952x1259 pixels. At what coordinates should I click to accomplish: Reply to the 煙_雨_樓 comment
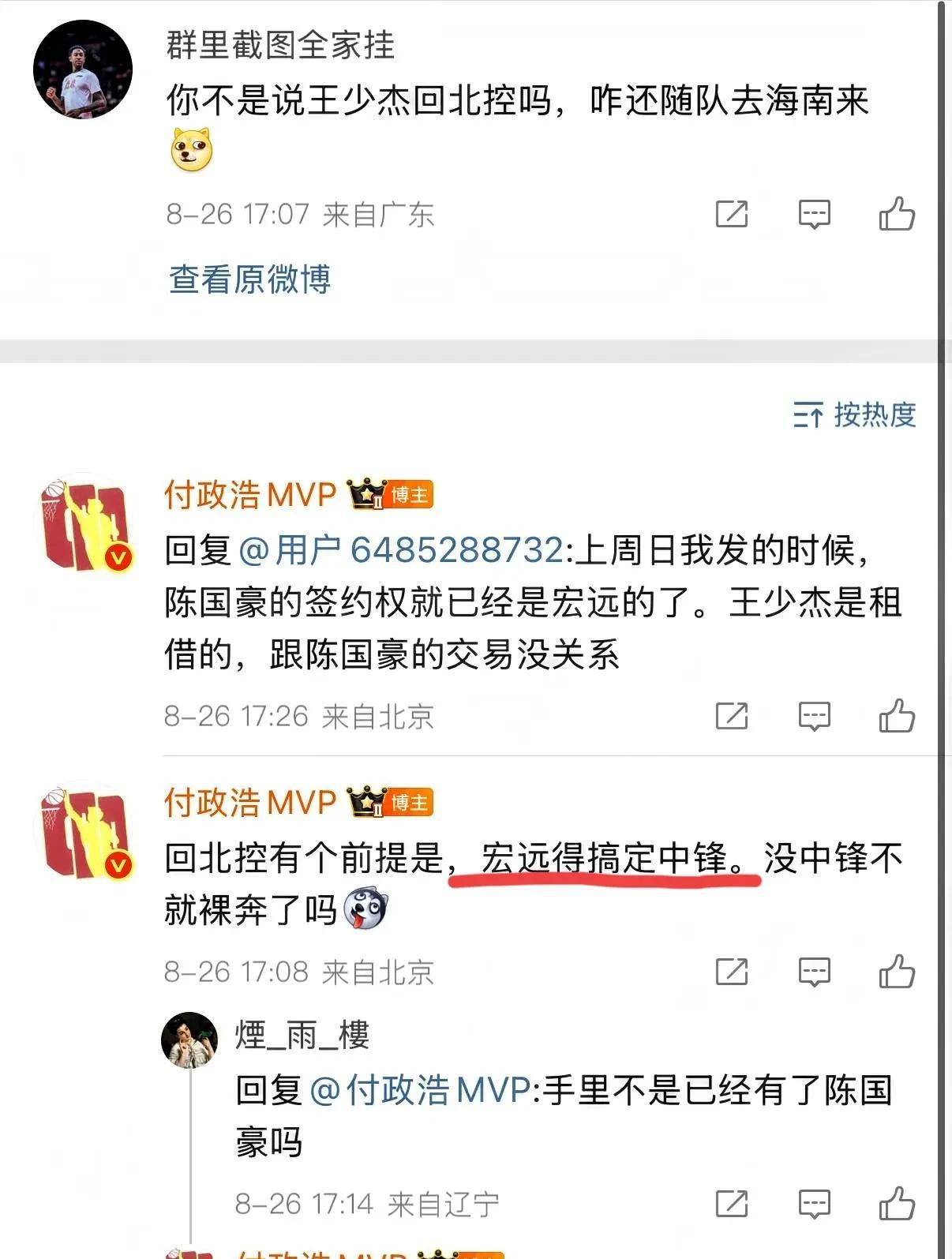[x=814, y=1204]
